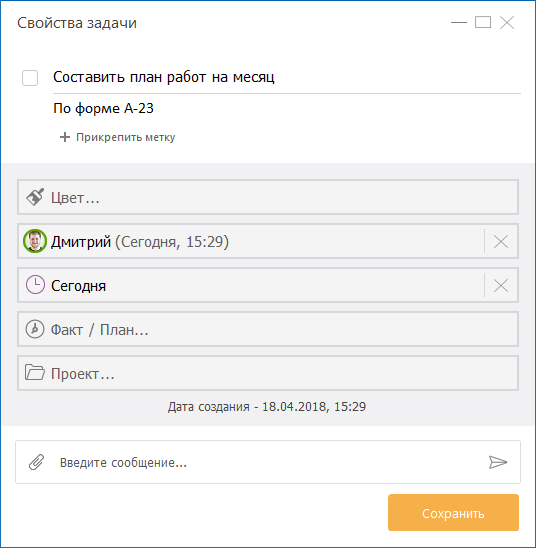The width and height of the screenshot is (536, 548).
Task: Open the Проект selection field
Action: [x=268, y=373]
